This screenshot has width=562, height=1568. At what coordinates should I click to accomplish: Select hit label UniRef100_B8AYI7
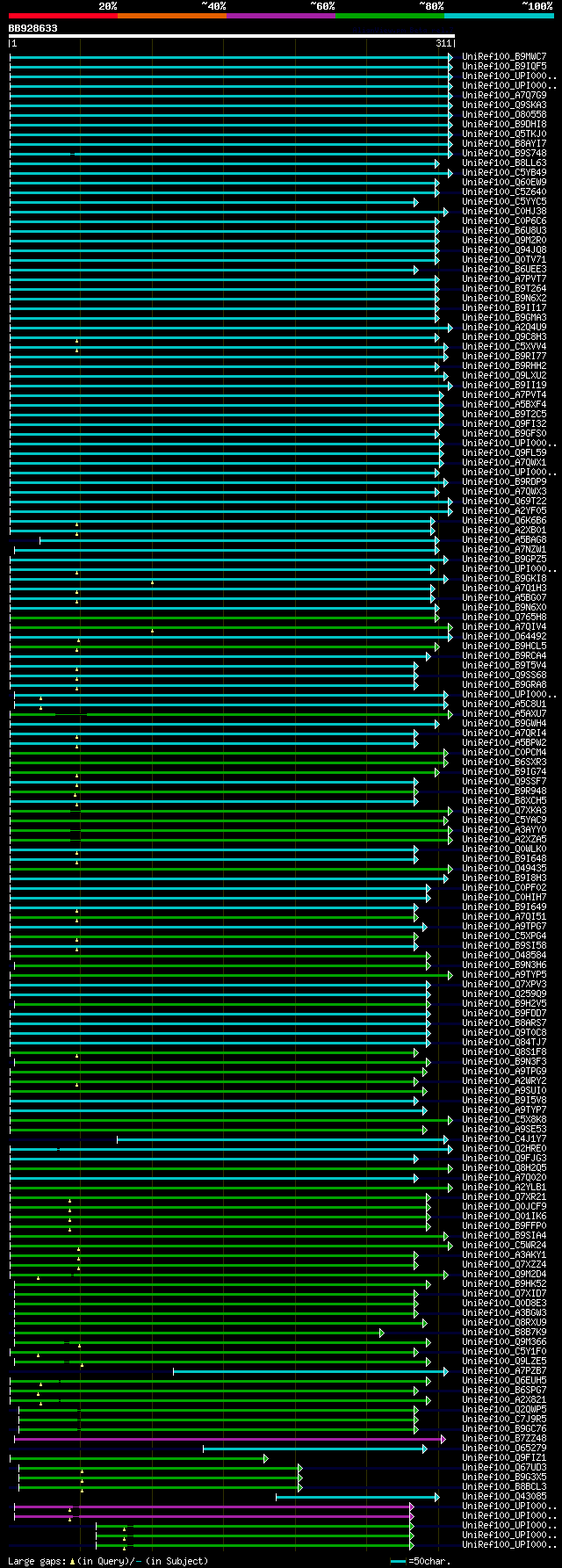click(504, 144)
